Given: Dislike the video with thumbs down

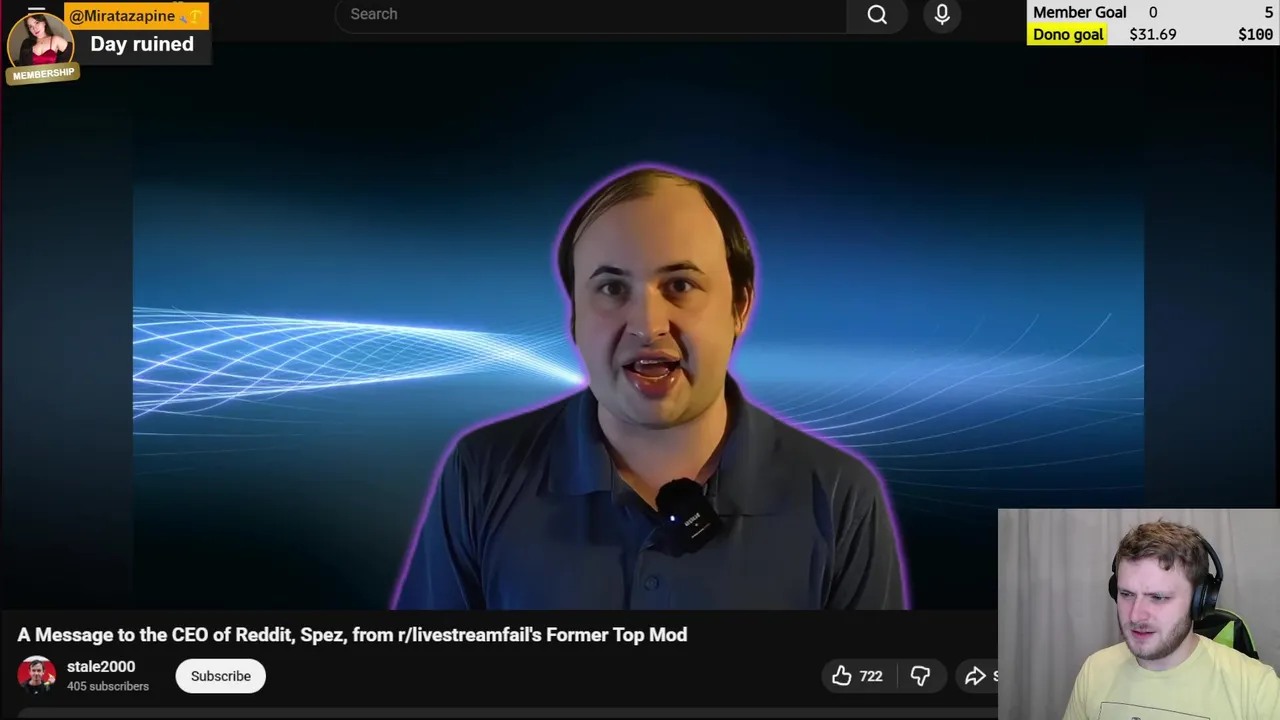Looking at the screenshot, I should coord(920,676).
